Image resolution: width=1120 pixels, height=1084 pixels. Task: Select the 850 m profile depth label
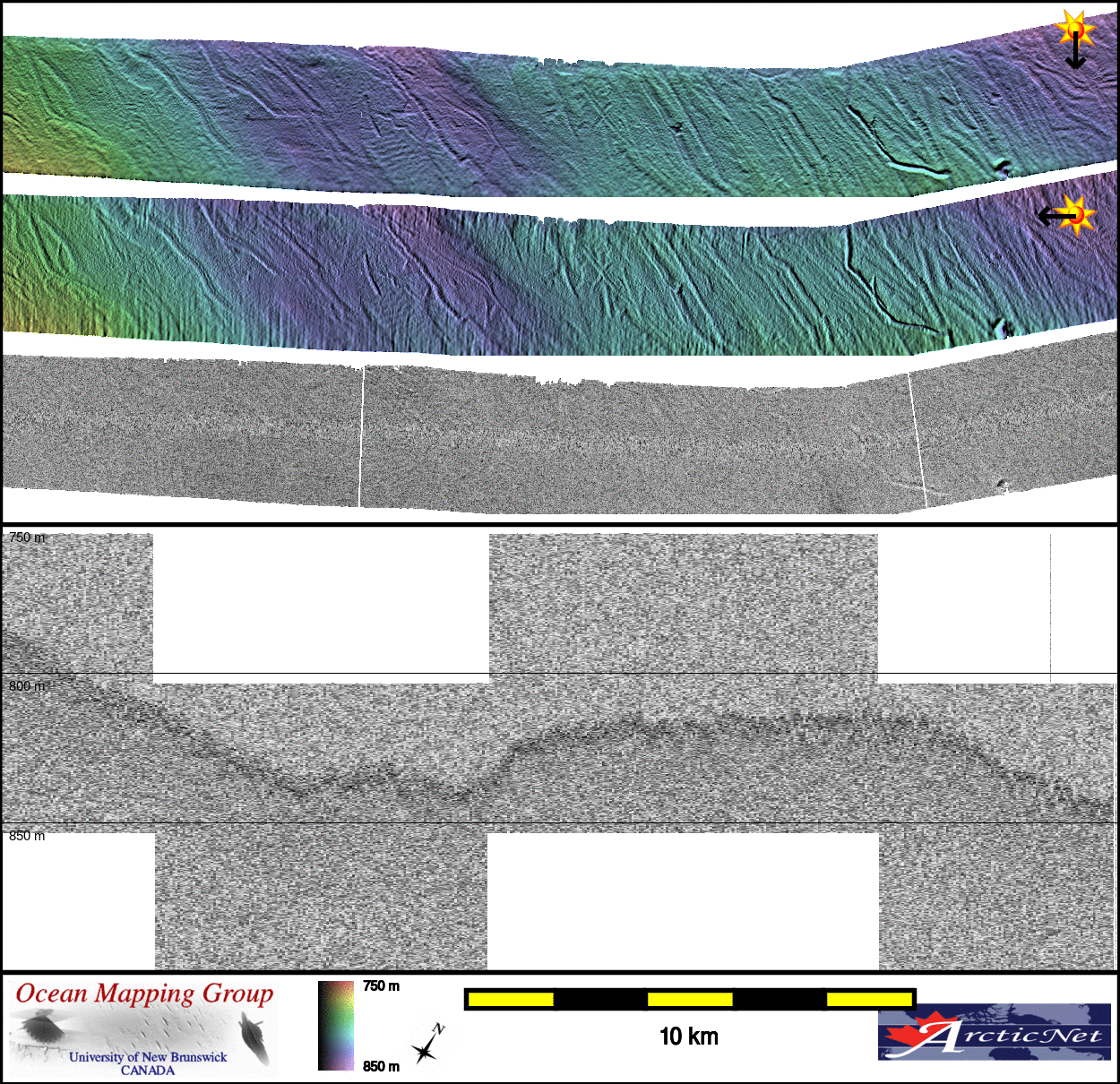coord(26,836)
